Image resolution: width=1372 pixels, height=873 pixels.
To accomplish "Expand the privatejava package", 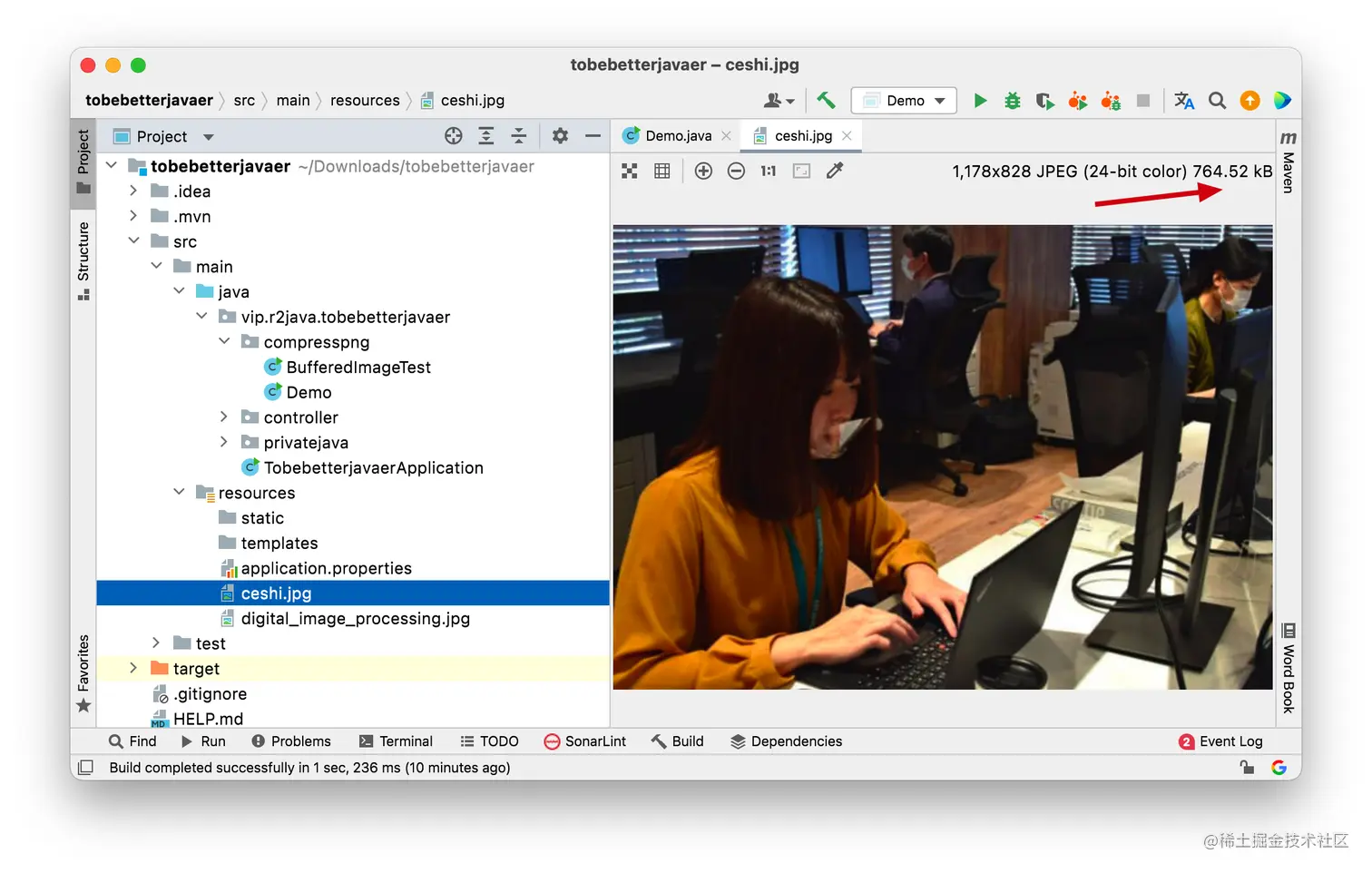I will click(224, 442).
